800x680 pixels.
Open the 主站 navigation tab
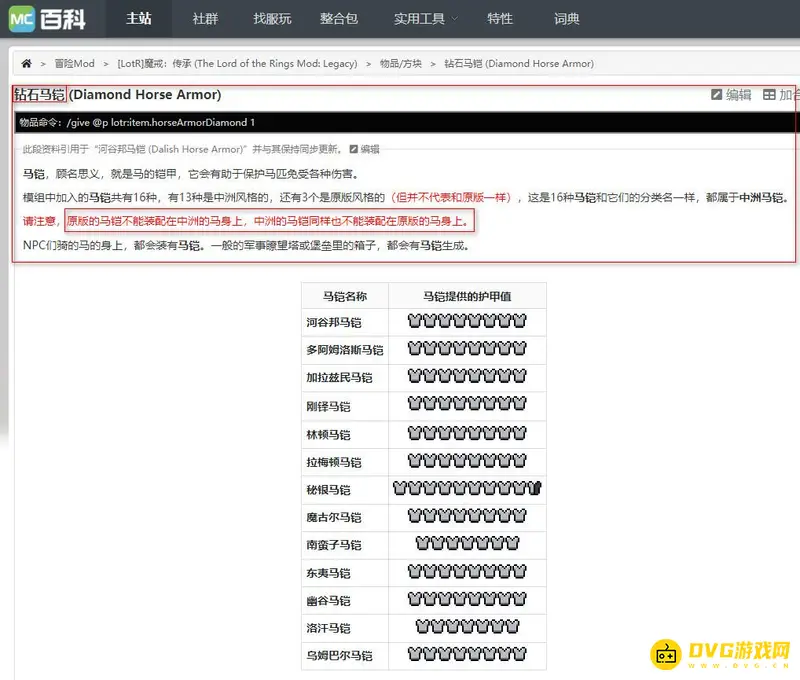140,19
